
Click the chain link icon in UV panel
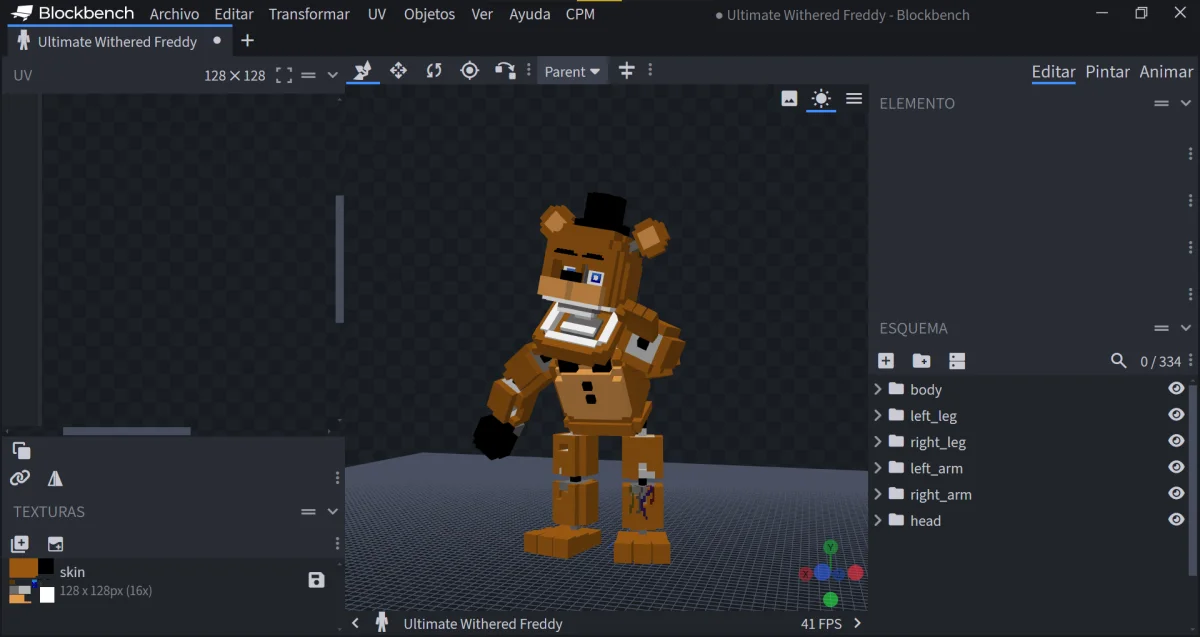pos(20,478)
